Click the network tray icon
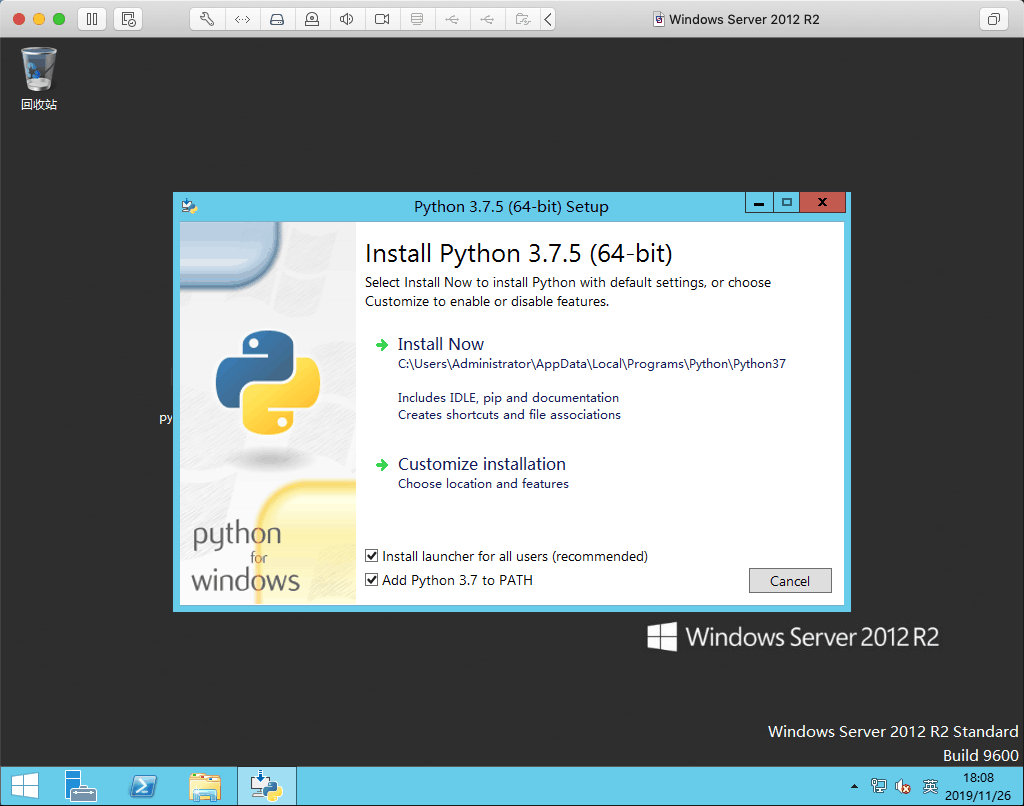This screenshot has width=1024, height=806. [878, 786]
